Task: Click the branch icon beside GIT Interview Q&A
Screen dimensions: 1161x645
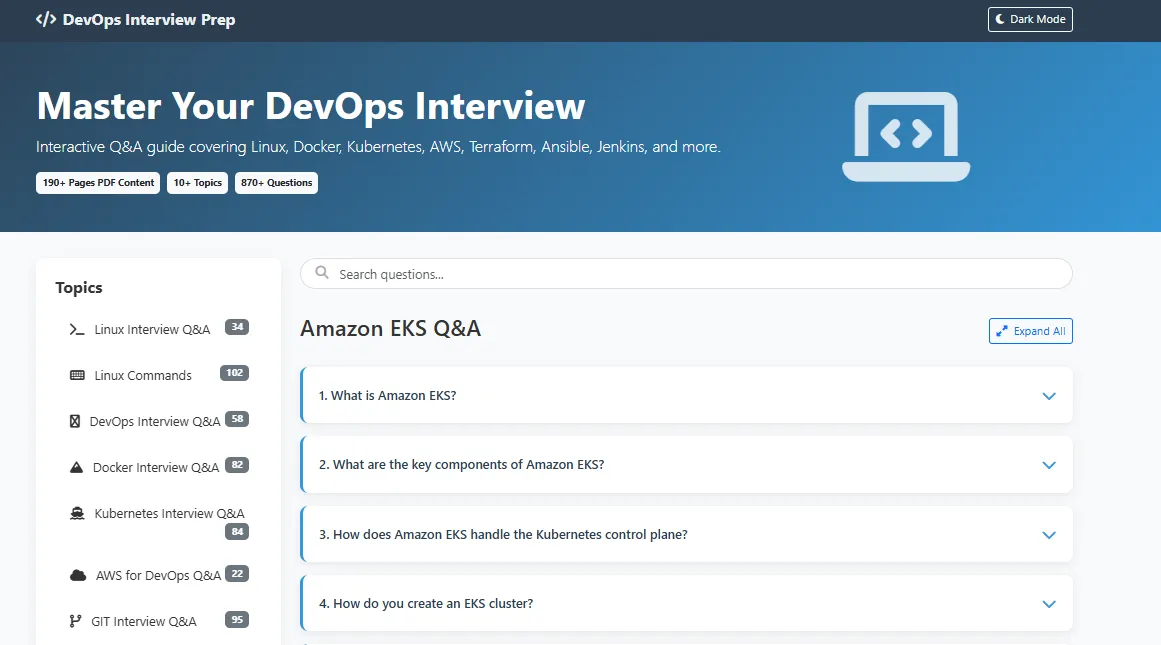Action: [75, 622]
